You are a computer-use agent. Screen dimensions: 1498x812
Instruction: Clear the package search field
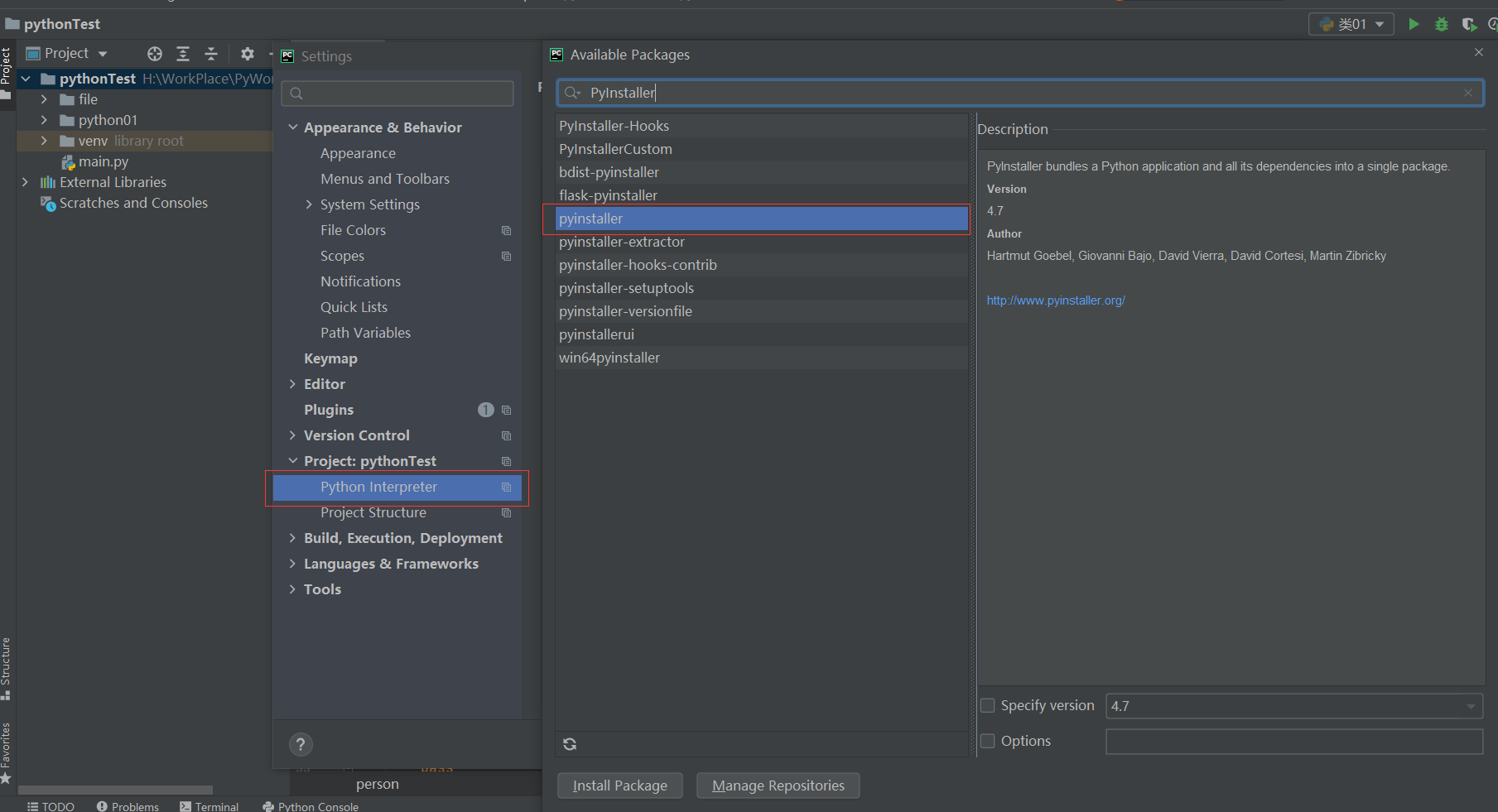coord(1468,93)
